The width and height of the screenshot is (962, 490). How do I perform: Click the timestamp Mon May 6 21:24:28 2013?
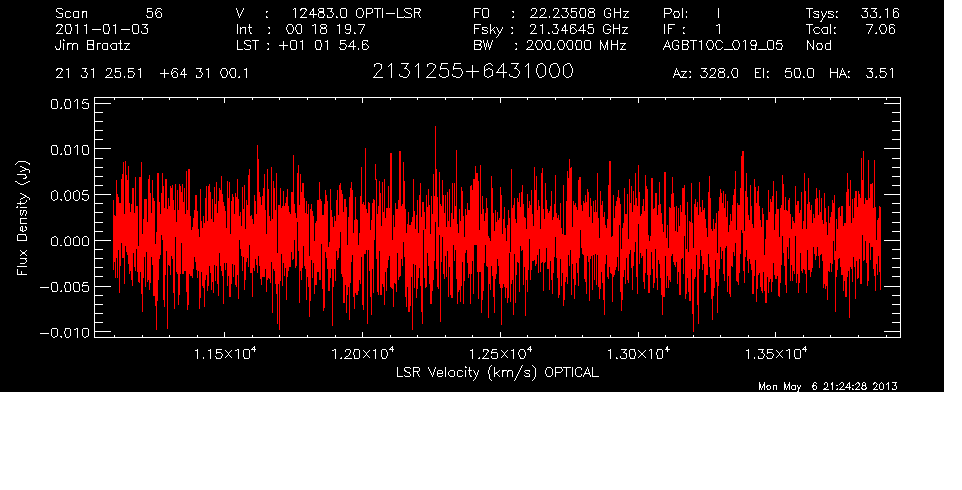click(x=828, y=386)
